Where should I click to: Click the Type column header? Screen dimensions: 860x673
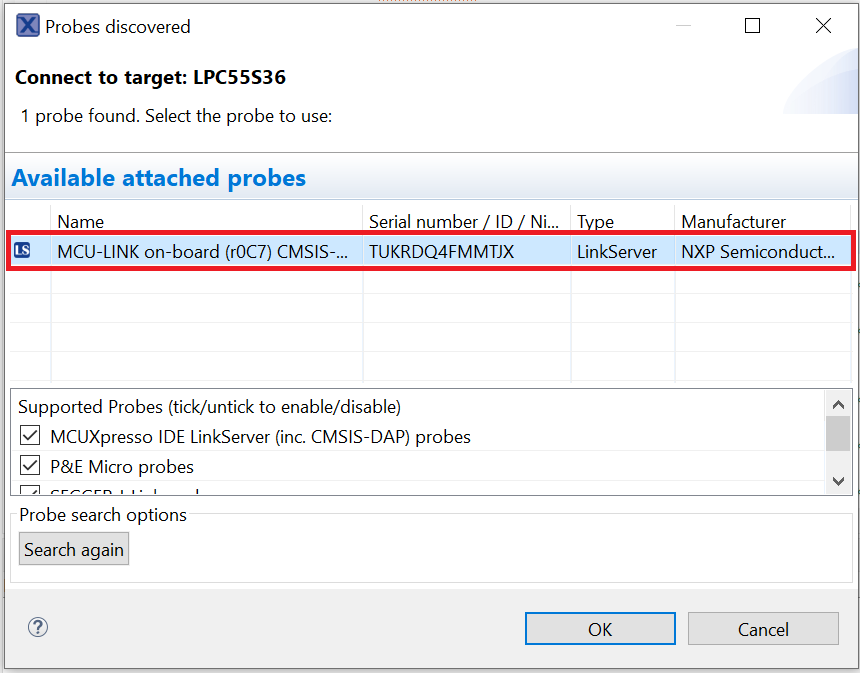[620, 222]
